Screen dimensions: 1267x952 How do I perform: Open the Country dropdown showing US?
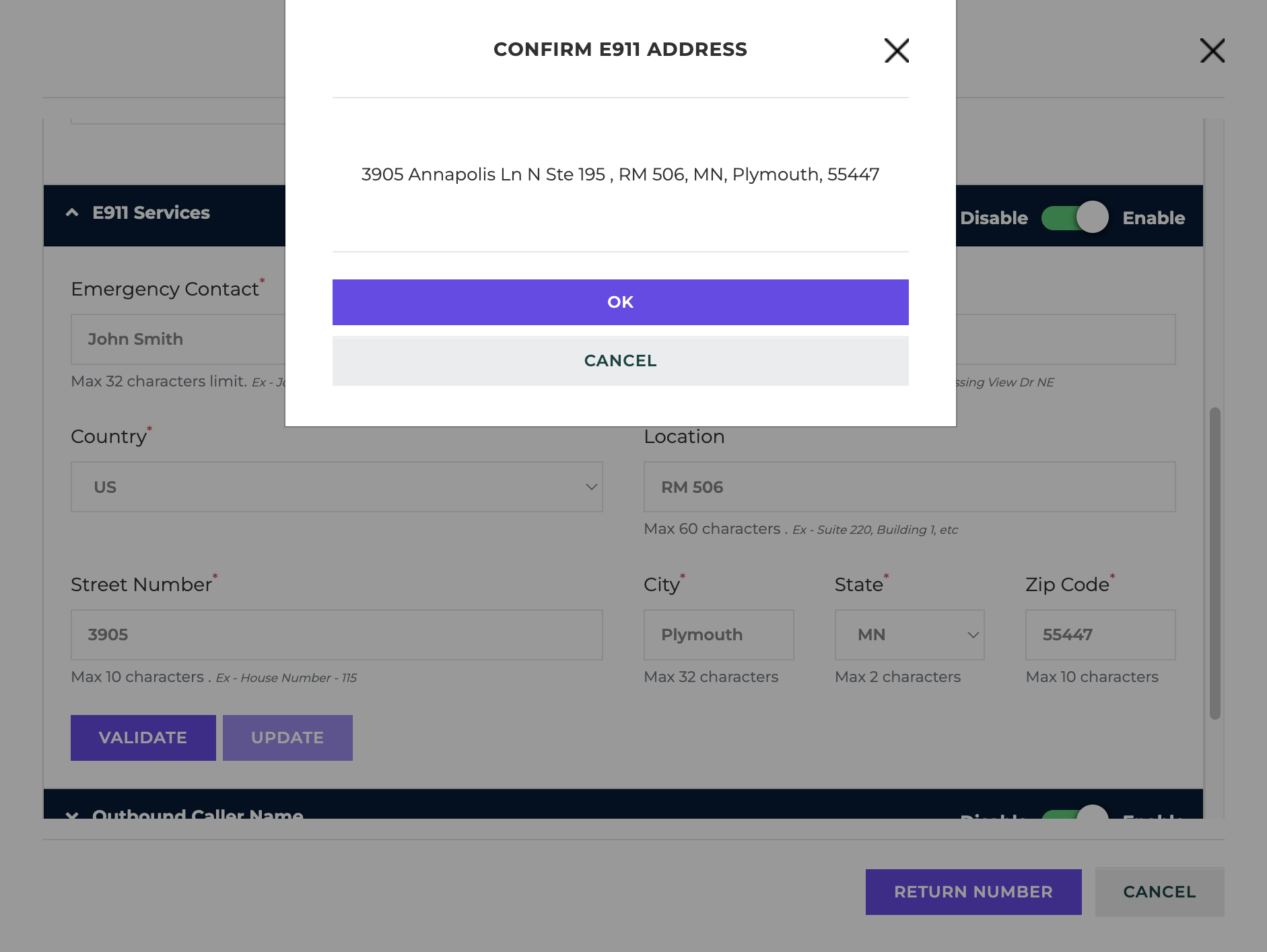pos(337,487)
